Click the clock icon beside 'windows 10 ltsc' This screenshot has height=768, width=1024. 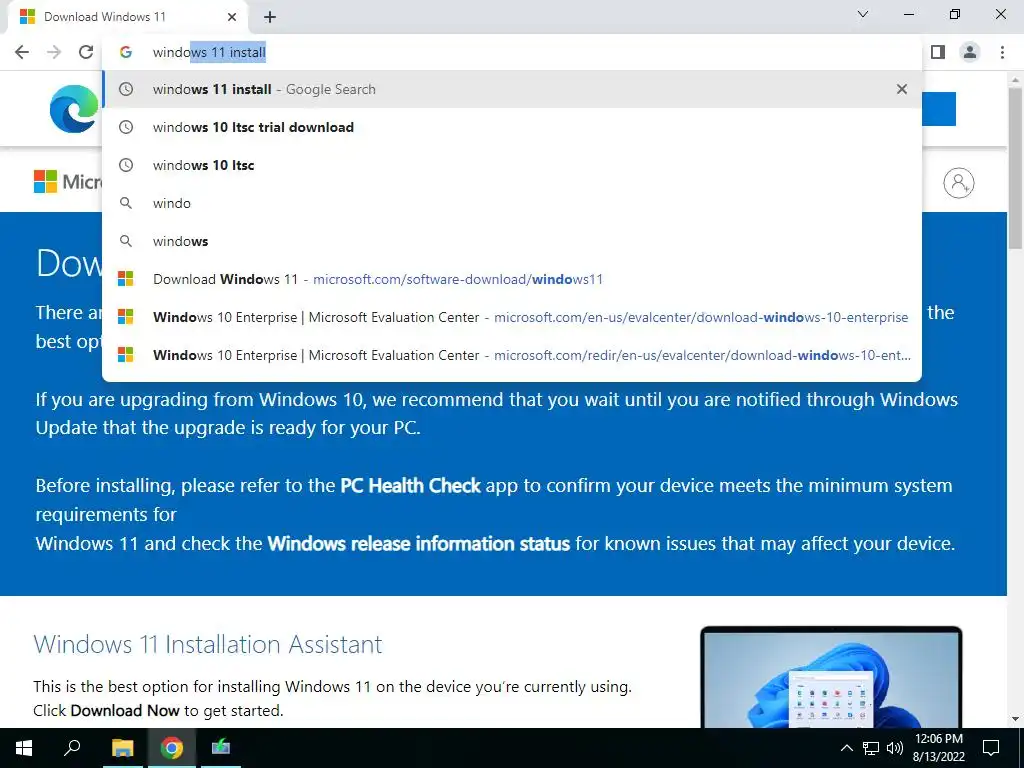pos(125,165)
